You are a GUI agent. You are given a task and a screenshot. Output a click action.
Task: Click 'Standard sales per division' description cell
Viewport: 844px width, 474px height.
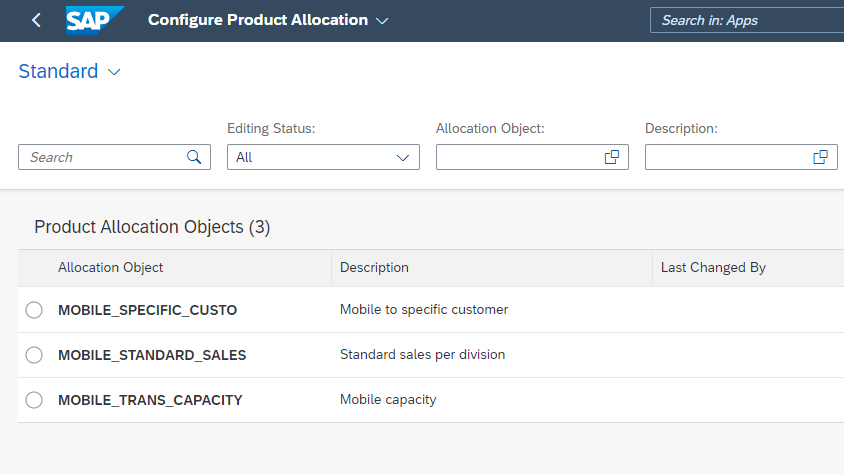pos(423,355)
